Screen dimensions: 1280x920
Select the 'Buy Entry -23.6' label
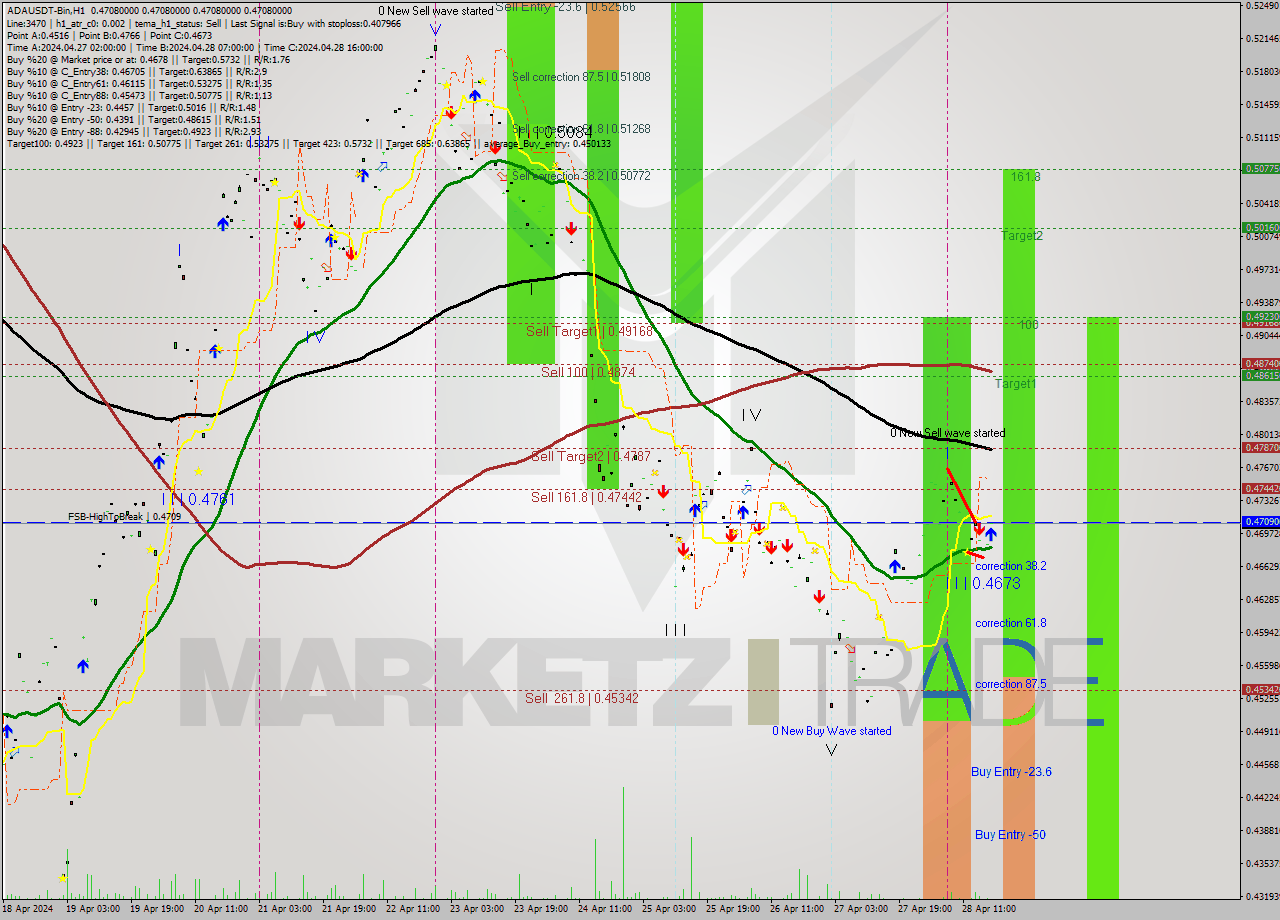(x=1011, y=772)
